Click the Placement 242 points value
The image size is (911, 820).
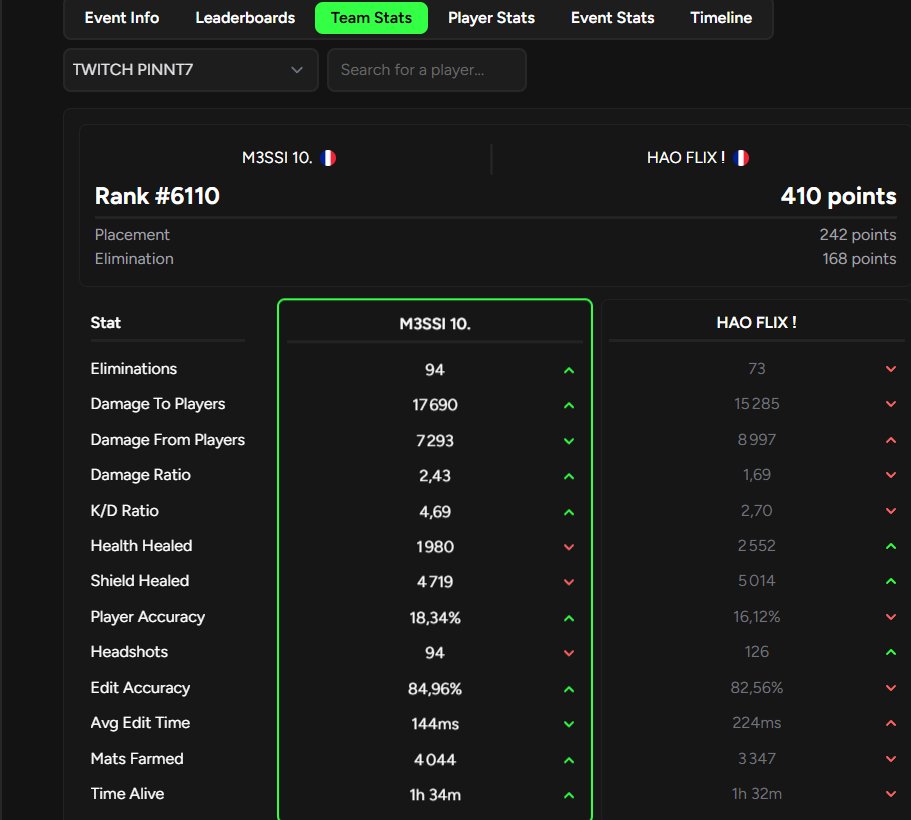tap(858, 235)
